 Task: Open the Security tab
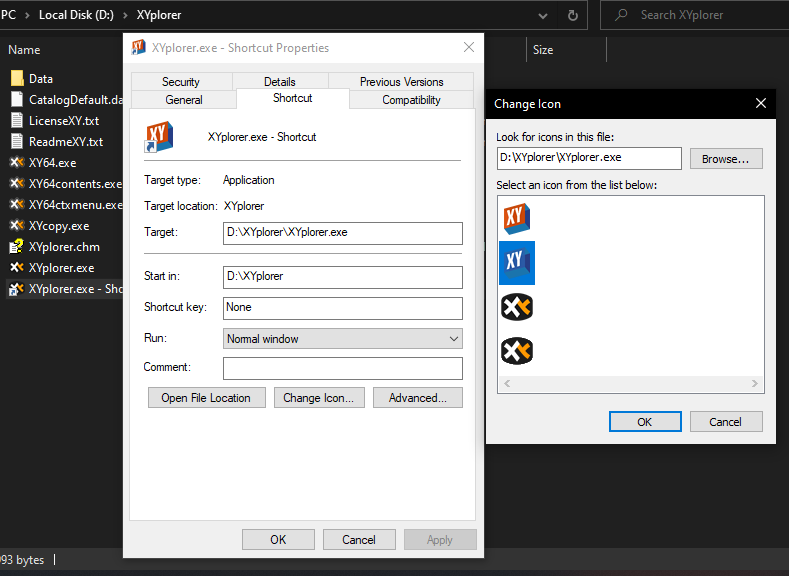pos(181,82)
